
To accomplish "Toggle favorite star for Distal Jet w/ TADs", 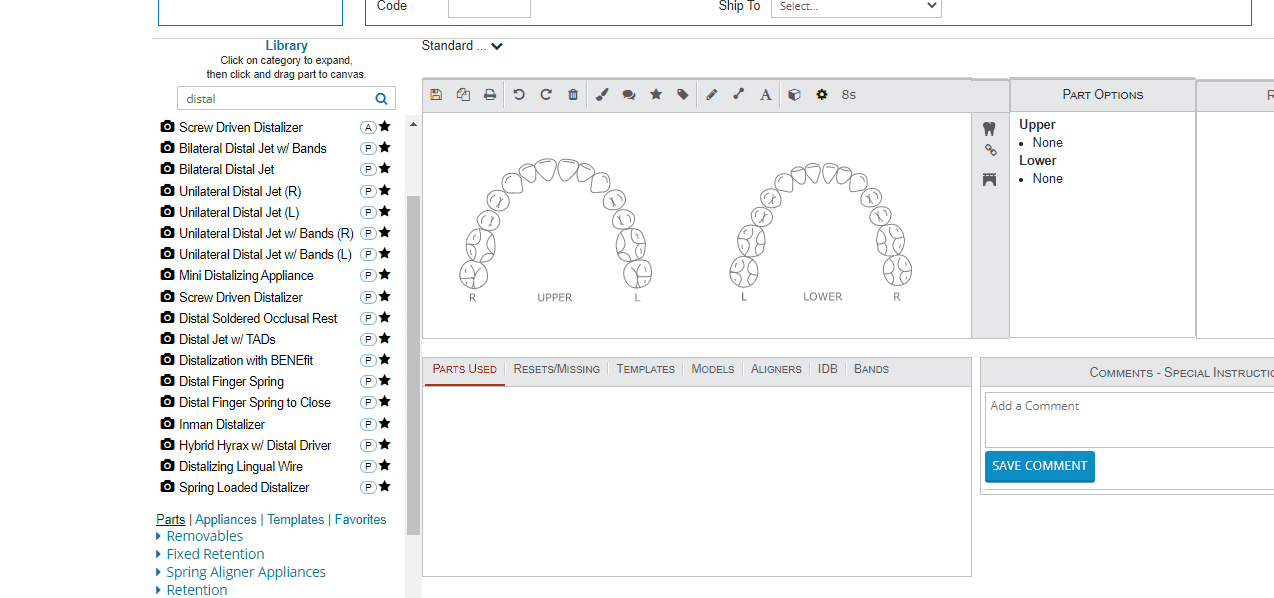I will (385, 339).
